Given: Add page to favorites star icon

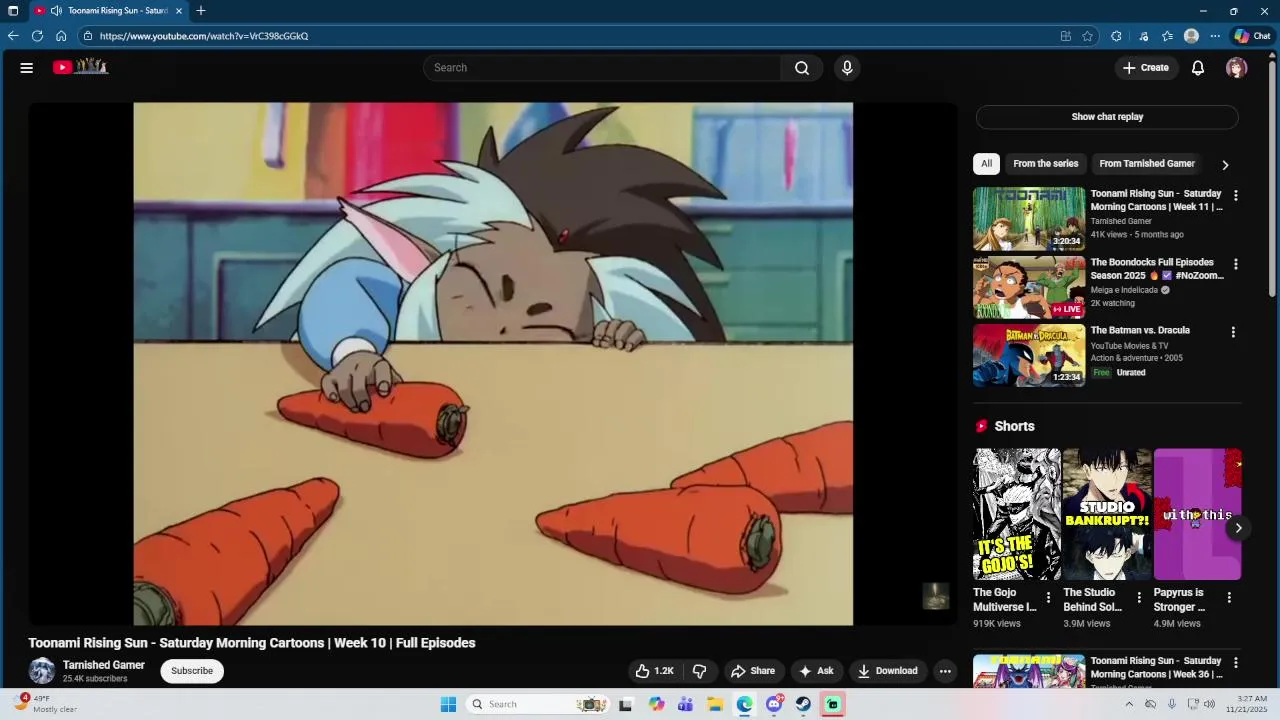Looking at the screenshot, I should tap(1087, 36).
